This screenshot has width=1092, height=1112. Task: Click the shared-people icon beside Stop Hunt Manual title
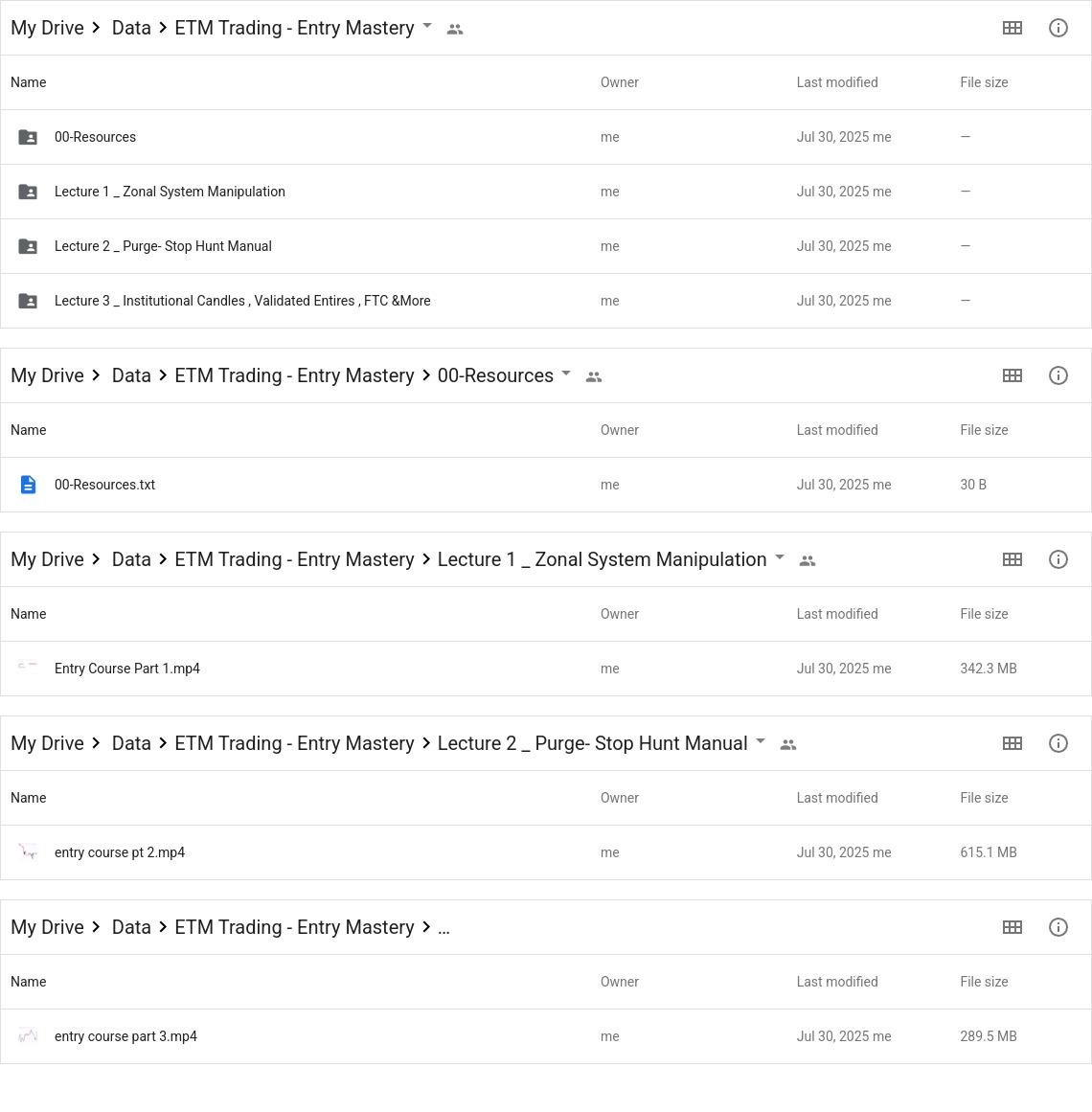(788, 744)
